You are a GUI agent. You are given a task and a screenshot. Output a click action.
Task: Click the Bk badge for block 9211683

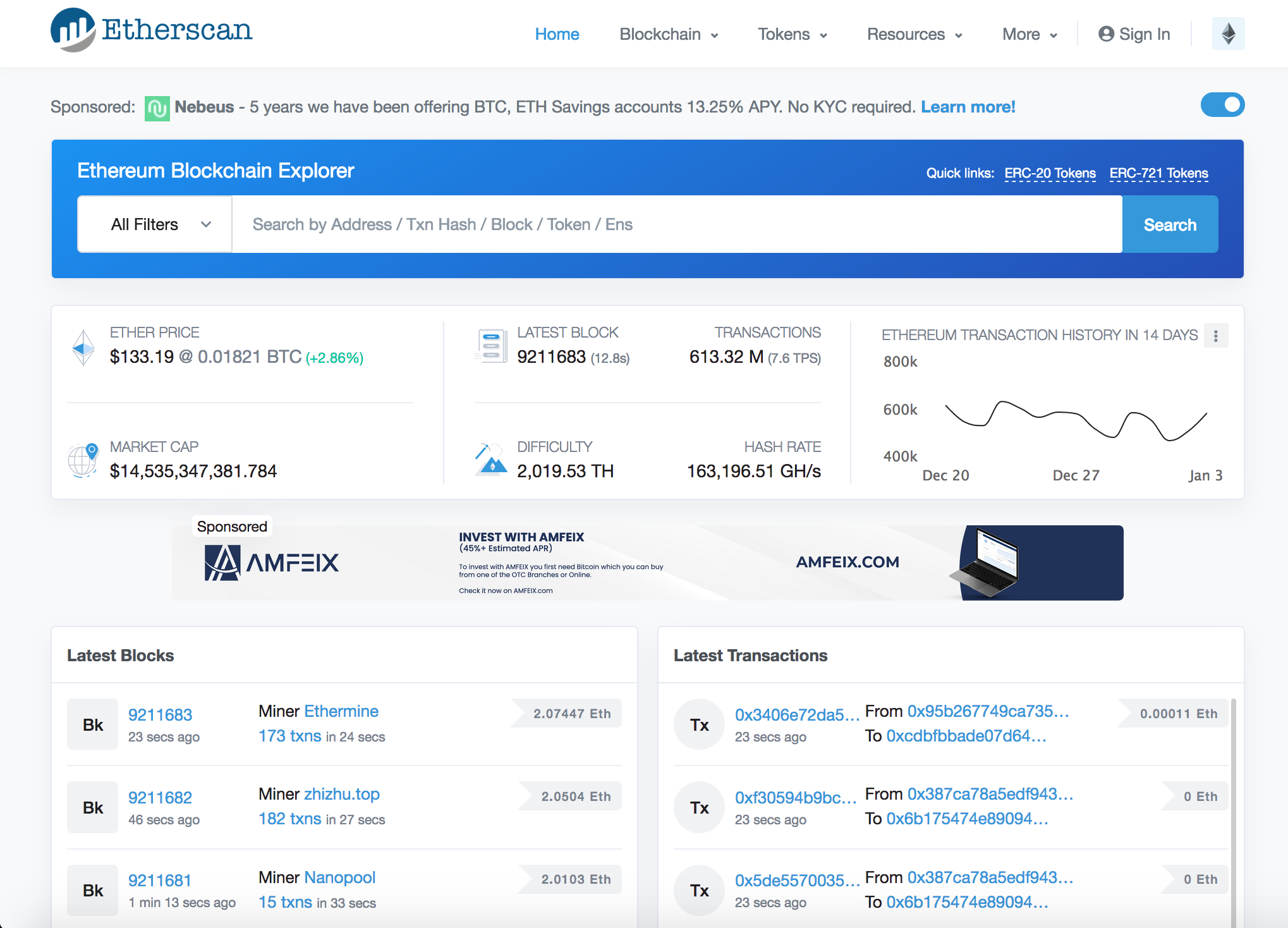(x=92, y=724)
